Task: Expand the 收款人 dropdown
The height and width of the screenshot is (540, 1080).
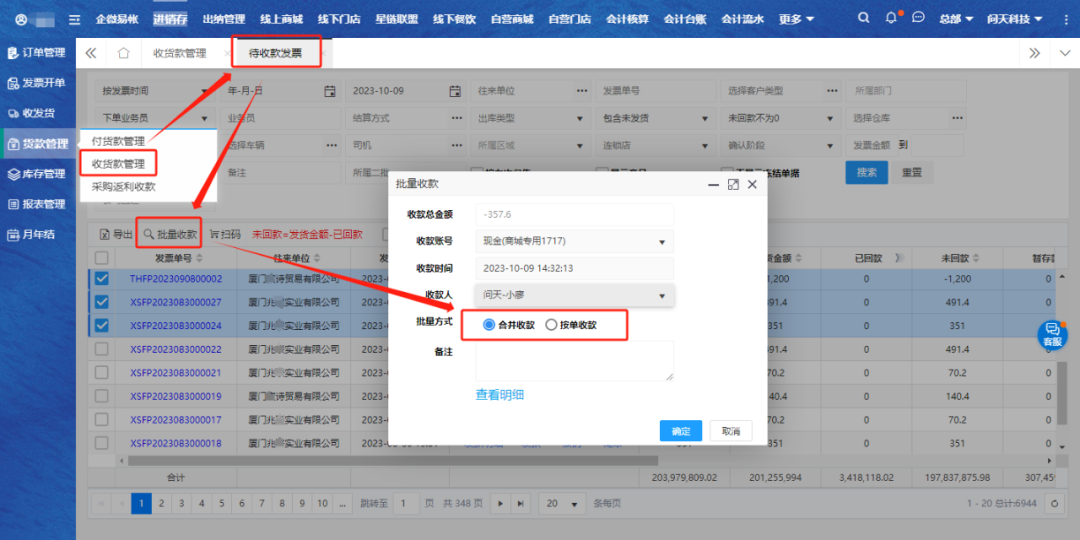Action: tap(661, 296)
